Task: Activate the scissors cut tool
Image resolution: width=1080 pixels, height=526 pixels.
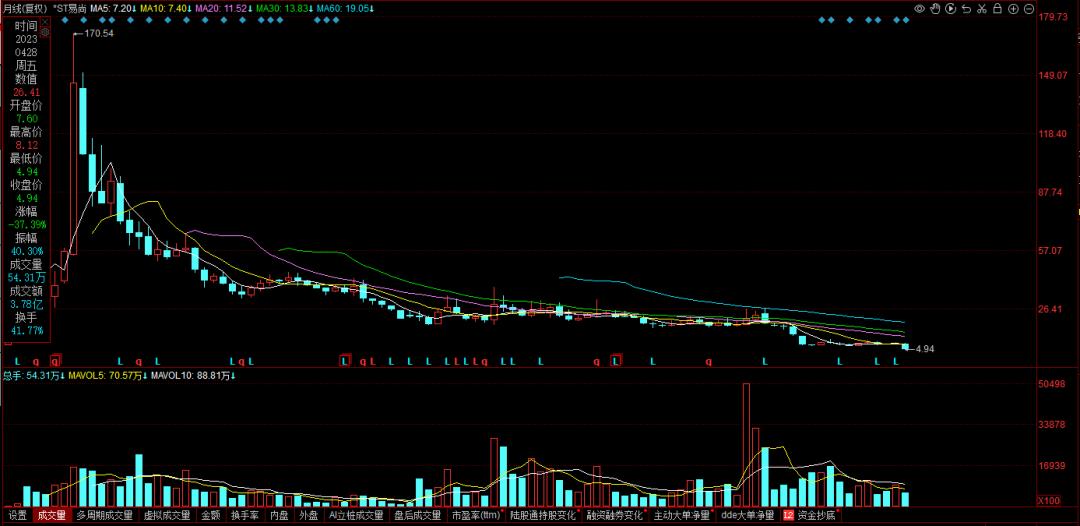Action: tap(982, 9)
